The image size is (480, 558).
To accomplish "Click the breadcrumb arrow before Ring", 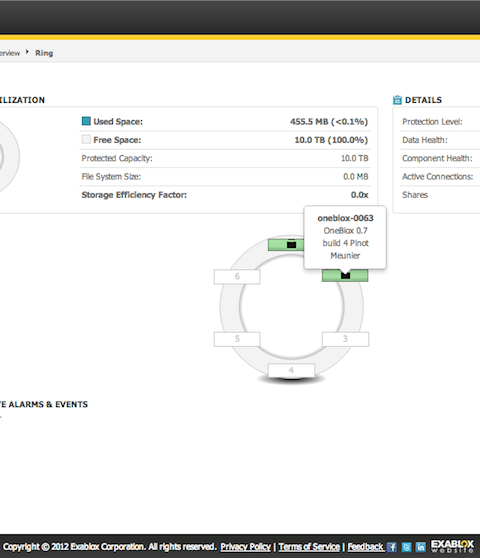I will [27, 52].
